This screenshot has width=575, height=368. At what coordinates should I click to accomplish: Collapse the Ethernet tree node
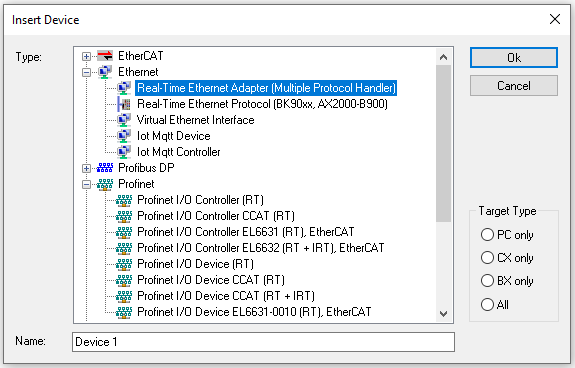point(87,72)
